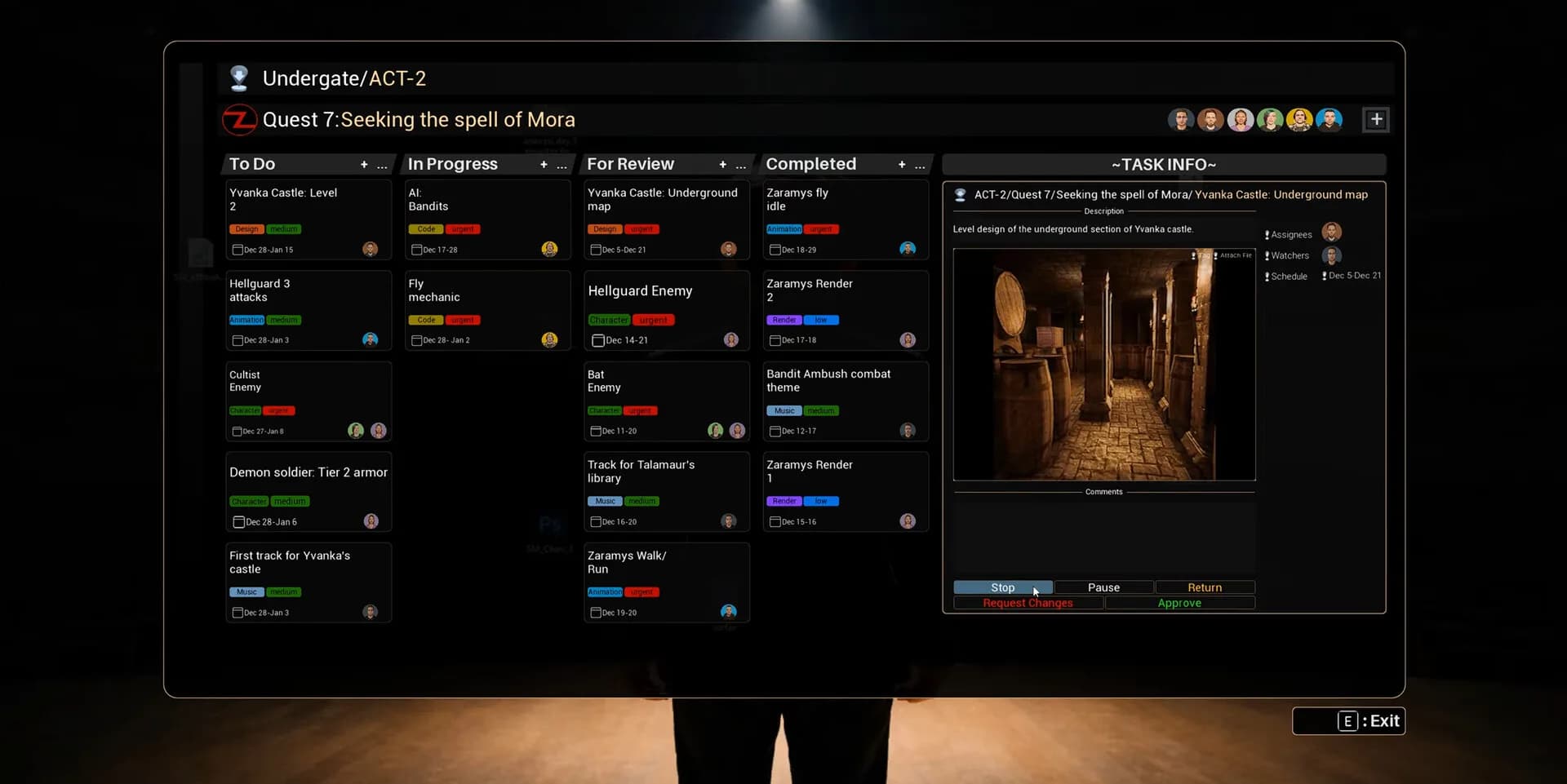The image size is (1567, 784).
Task: Open the underground castle preview image
Action: point(1104,365)
